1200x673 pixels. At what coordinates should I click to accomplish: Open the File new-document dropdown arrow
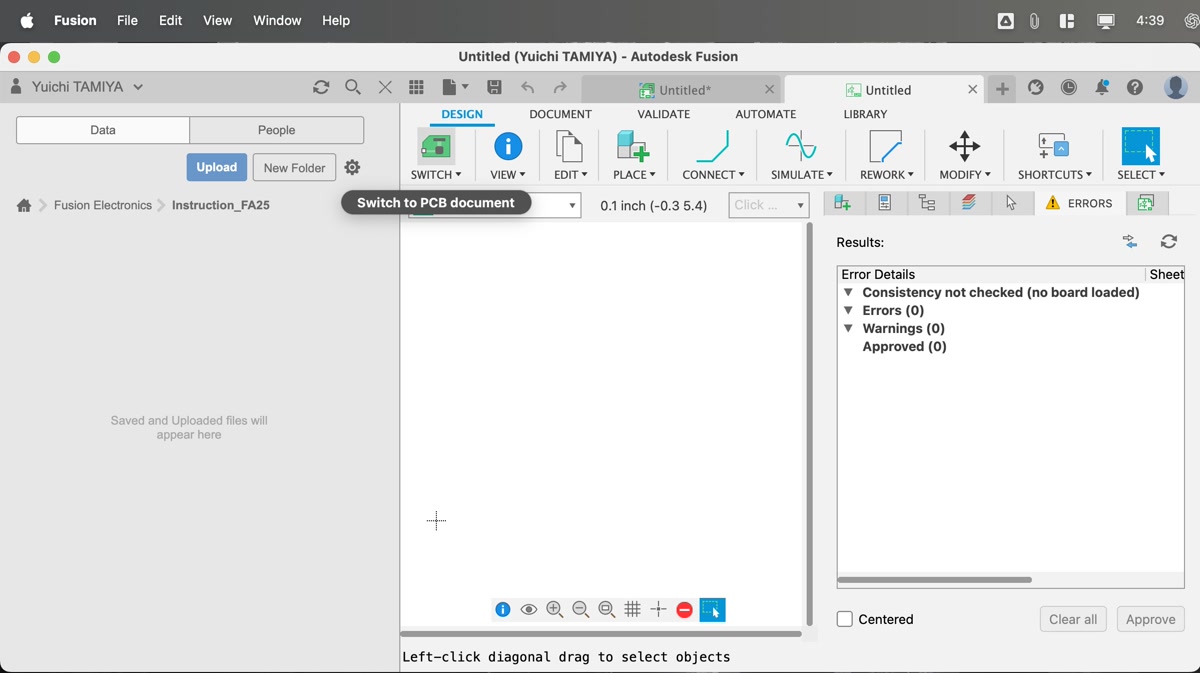tap(465, 89)
